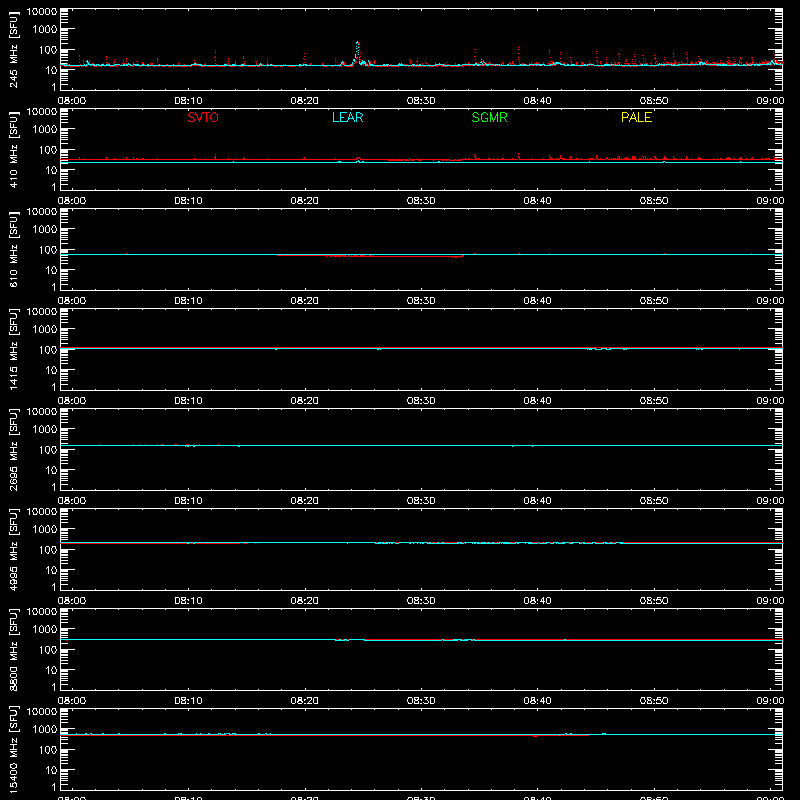This screenshot has height=800, width=800.
Task: Click 08:30 tick label under 2695 MHz plot
Action: point(421,501)
